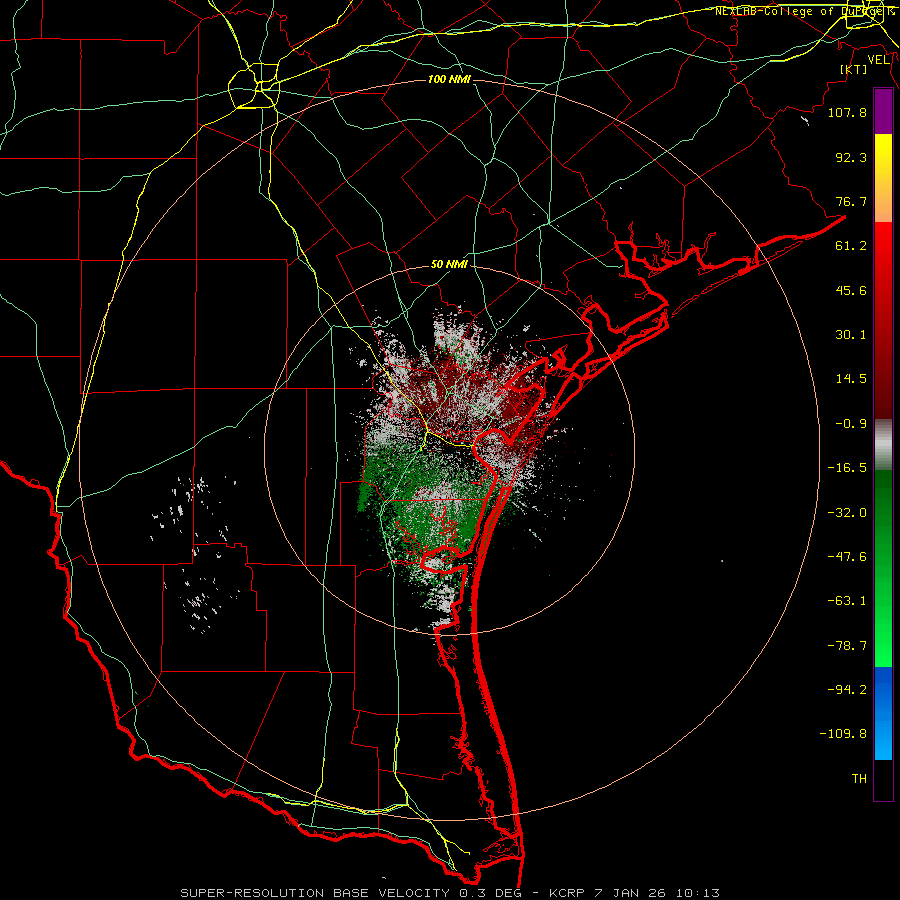
Task: Select the -94.2 velocity scale value
Action: [x=847, y=690]
